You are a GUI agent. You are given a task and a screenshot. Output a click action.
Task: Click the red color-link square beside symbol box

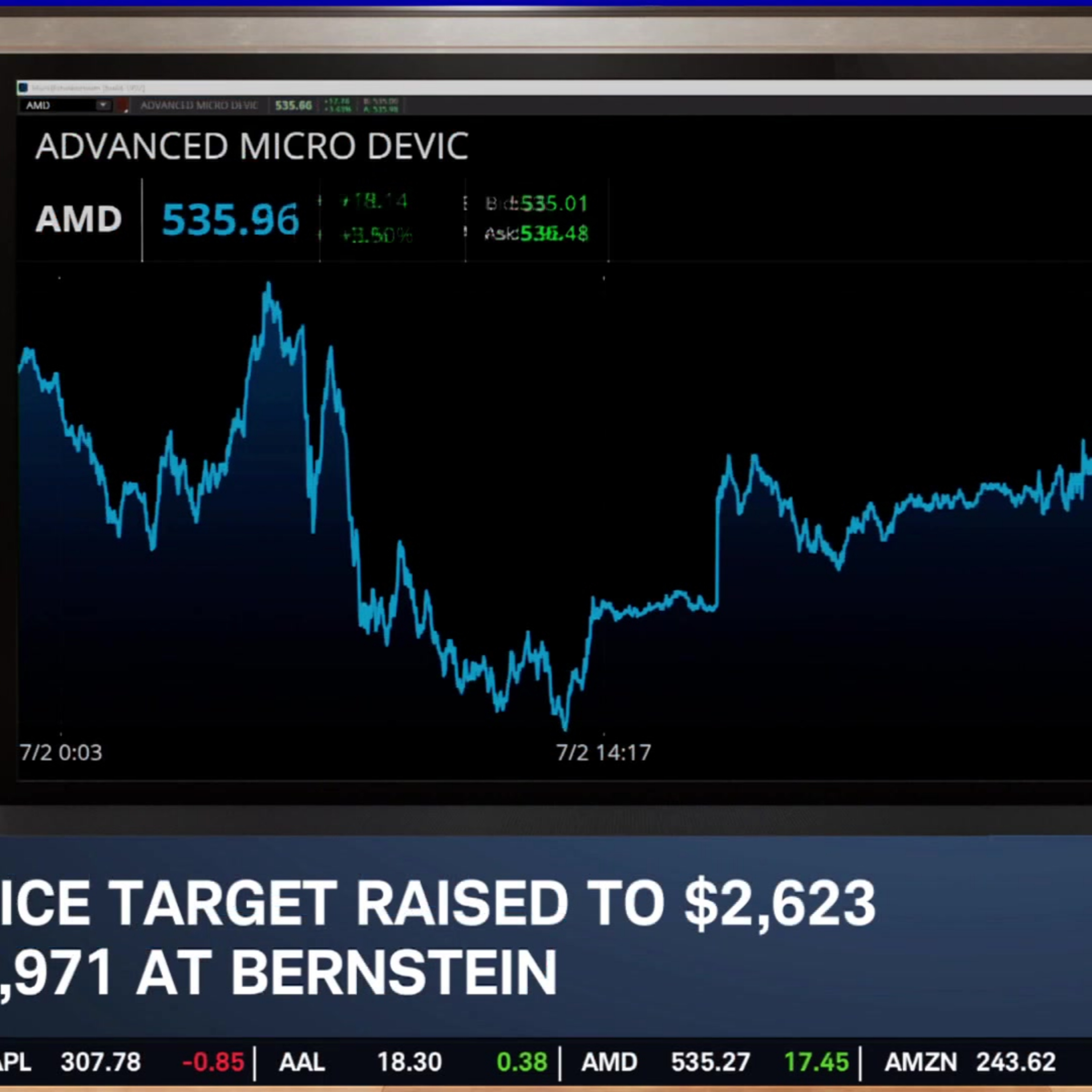(x=123, y=105)
